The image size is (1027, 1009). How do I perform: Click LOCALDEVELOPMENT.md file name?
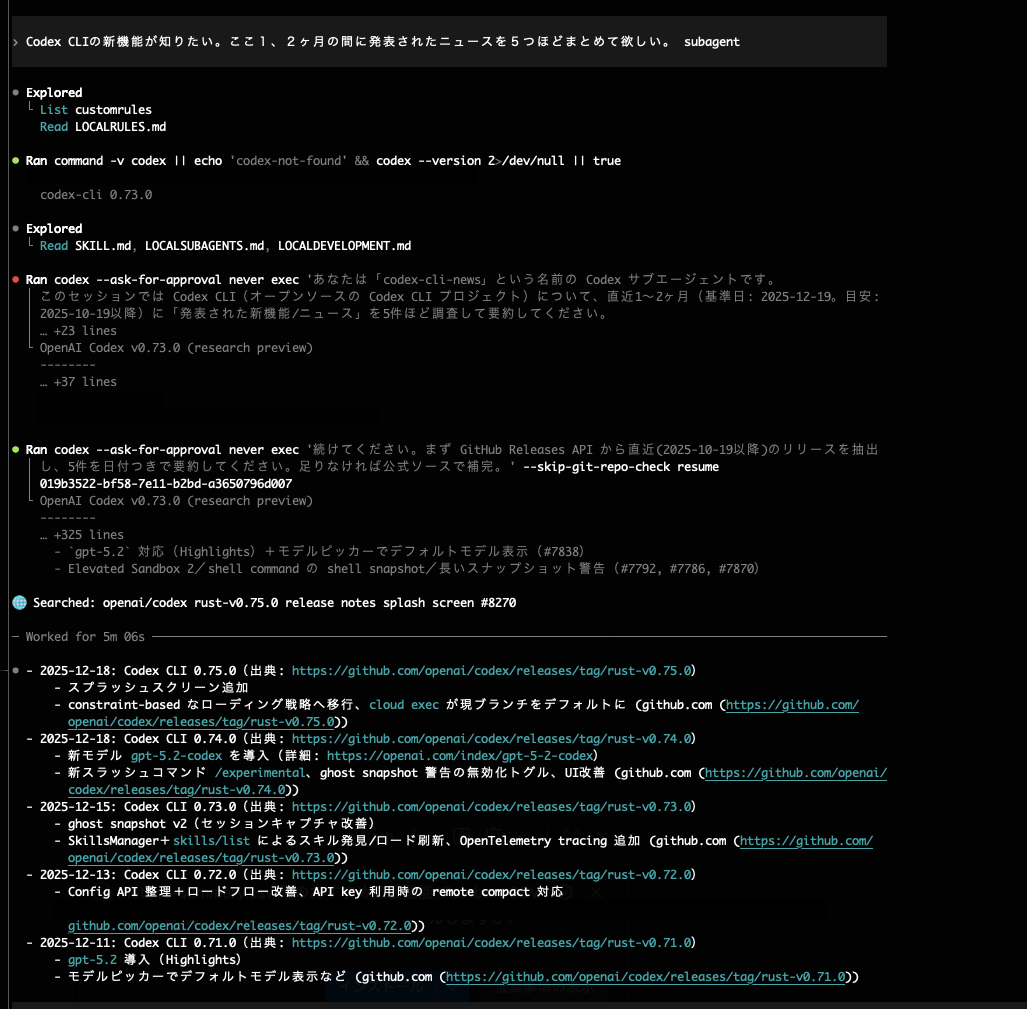click(345, 246)
